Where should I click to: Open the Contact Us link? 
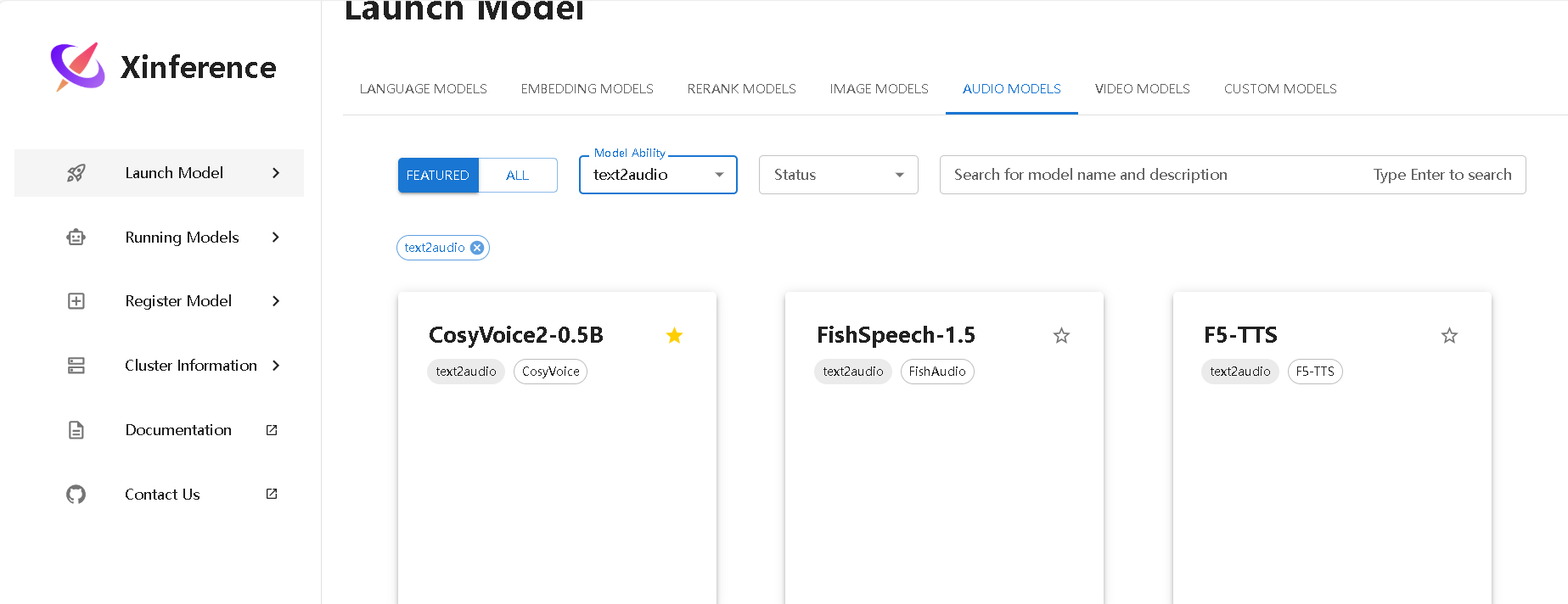coord(160,495)
